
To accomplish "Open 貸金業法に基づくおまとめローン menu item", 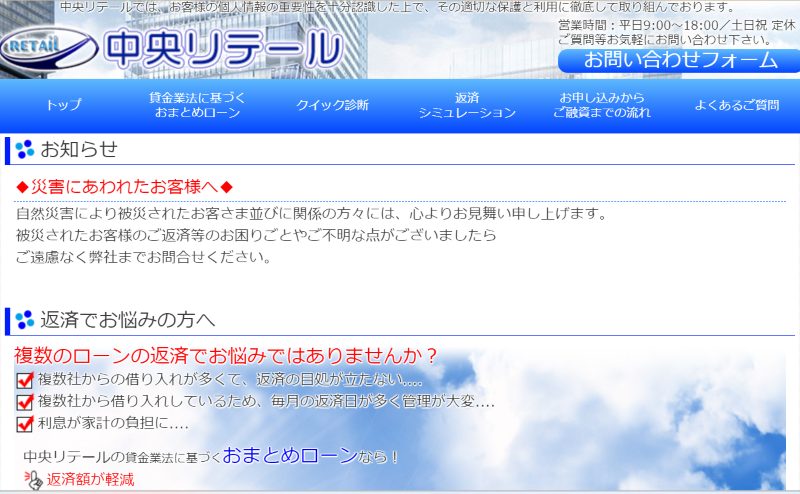I will click(197, 105).
